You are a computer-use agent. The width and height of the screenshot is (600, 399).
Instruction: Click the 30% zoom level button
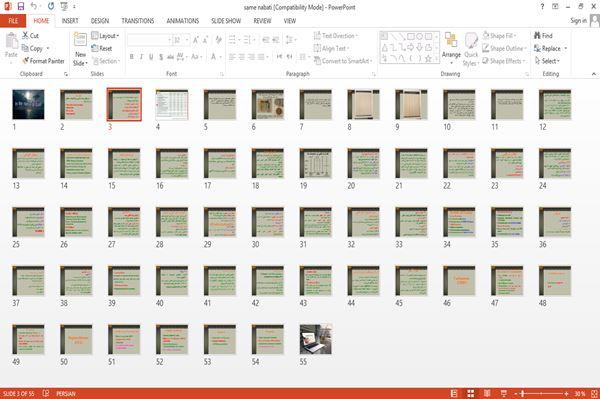coord(580,393)
